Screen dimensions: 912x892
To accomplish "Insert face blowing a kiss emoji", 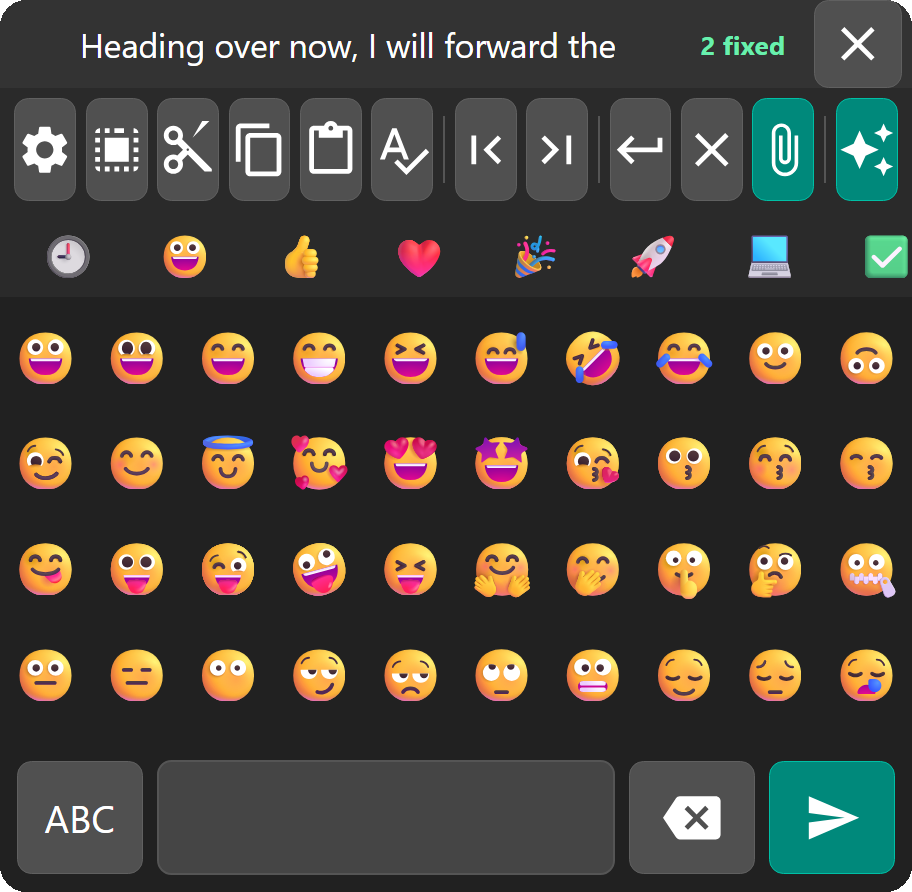I will pyautogui.click(x=593, y=463).
